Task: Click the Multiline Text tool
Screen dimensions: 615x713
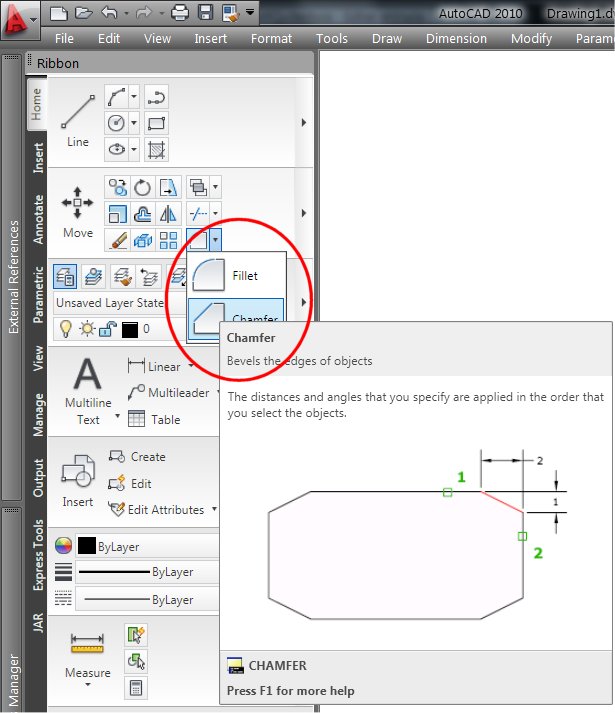Action: [x=88, y=392]
